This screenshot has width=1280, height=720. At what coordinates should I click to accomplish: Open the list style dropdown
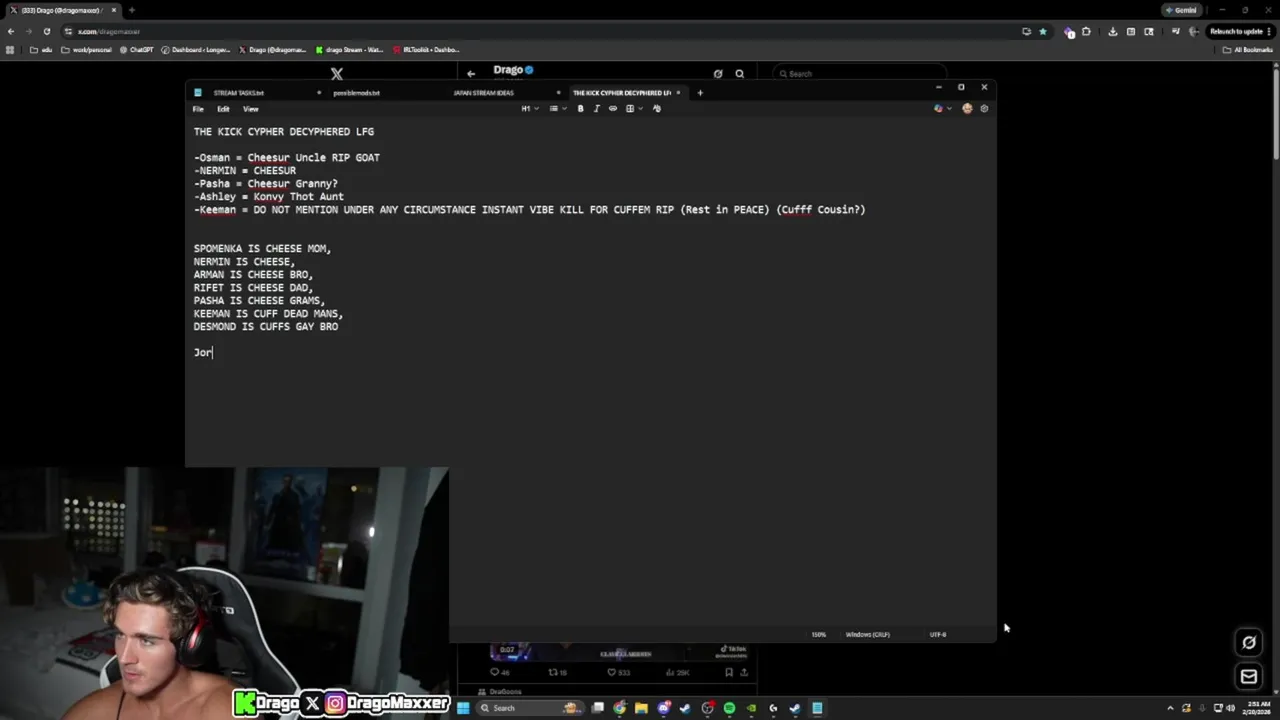(x=556, y=108)
